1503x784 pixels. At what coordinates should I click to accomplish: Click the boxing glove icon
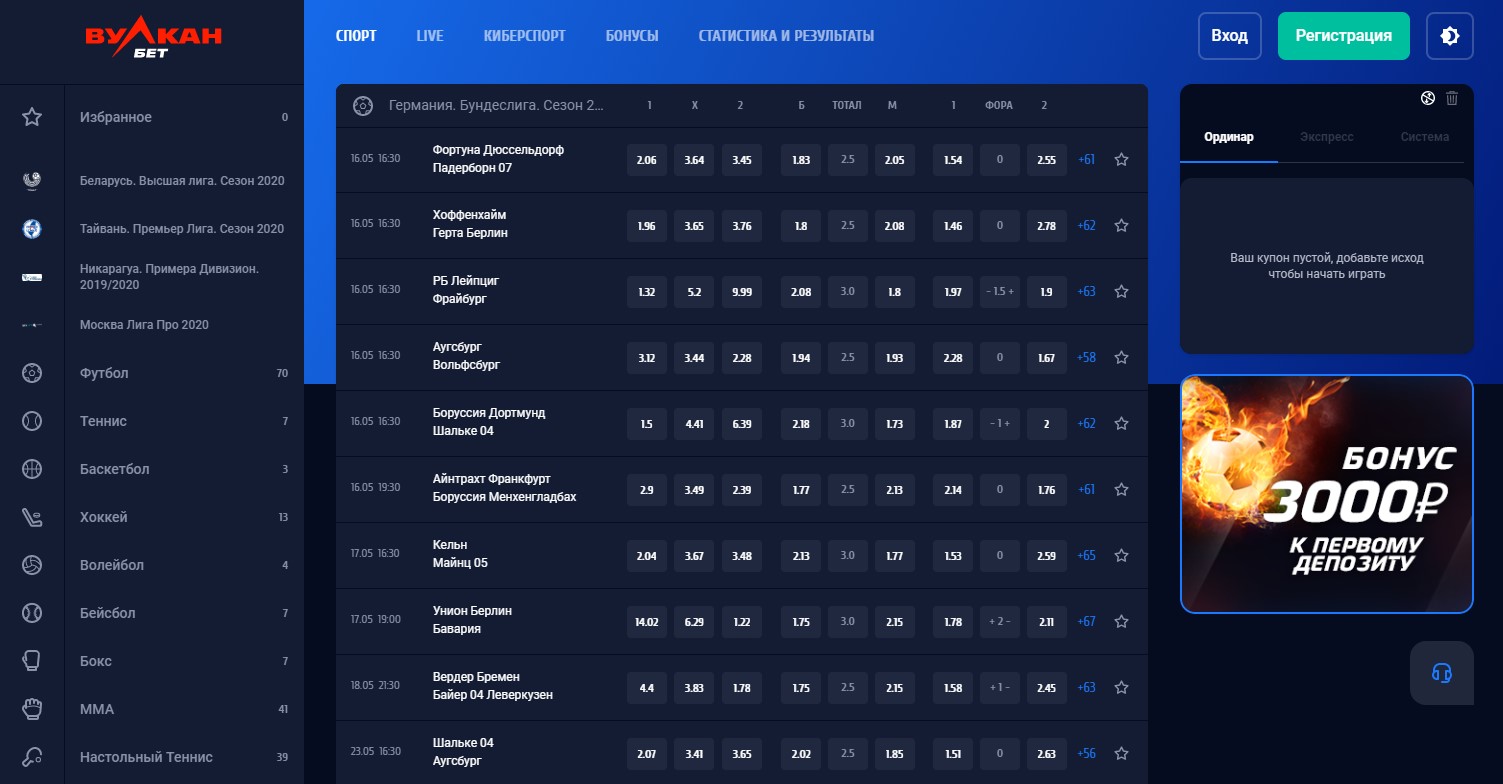[32, 661]
